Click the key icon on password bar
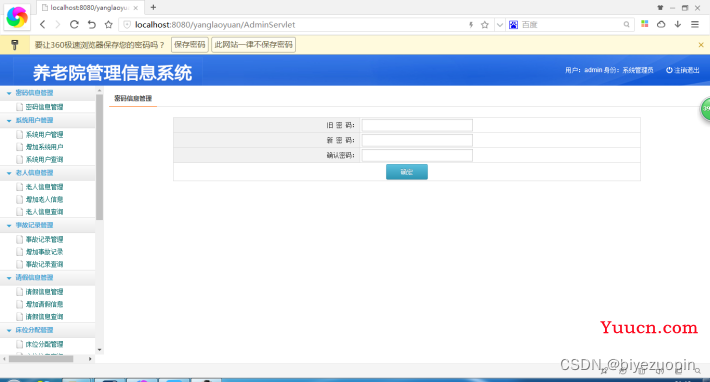This screenshot has width=710, height=382. coord(14,45)
